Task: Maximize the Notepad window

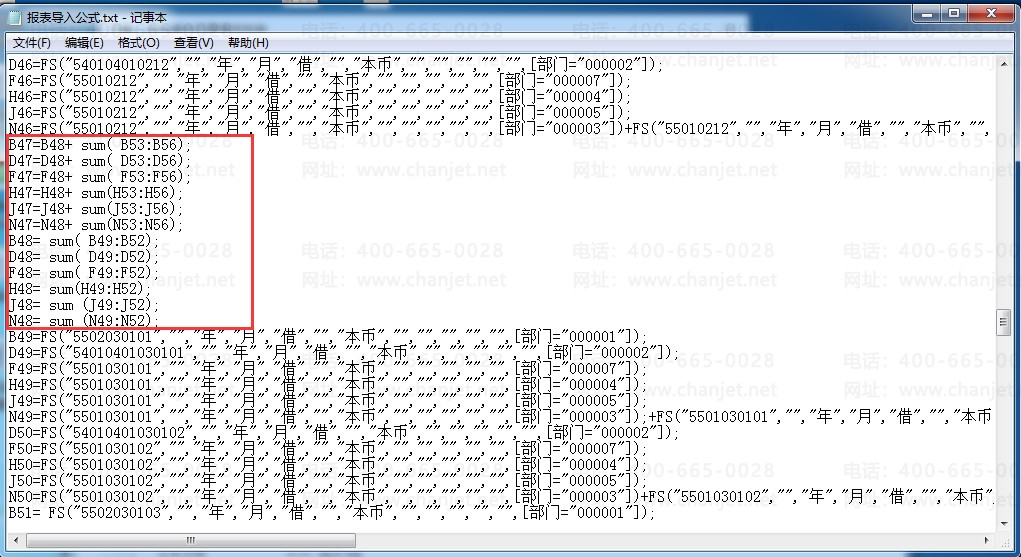Action: [955, 13]
